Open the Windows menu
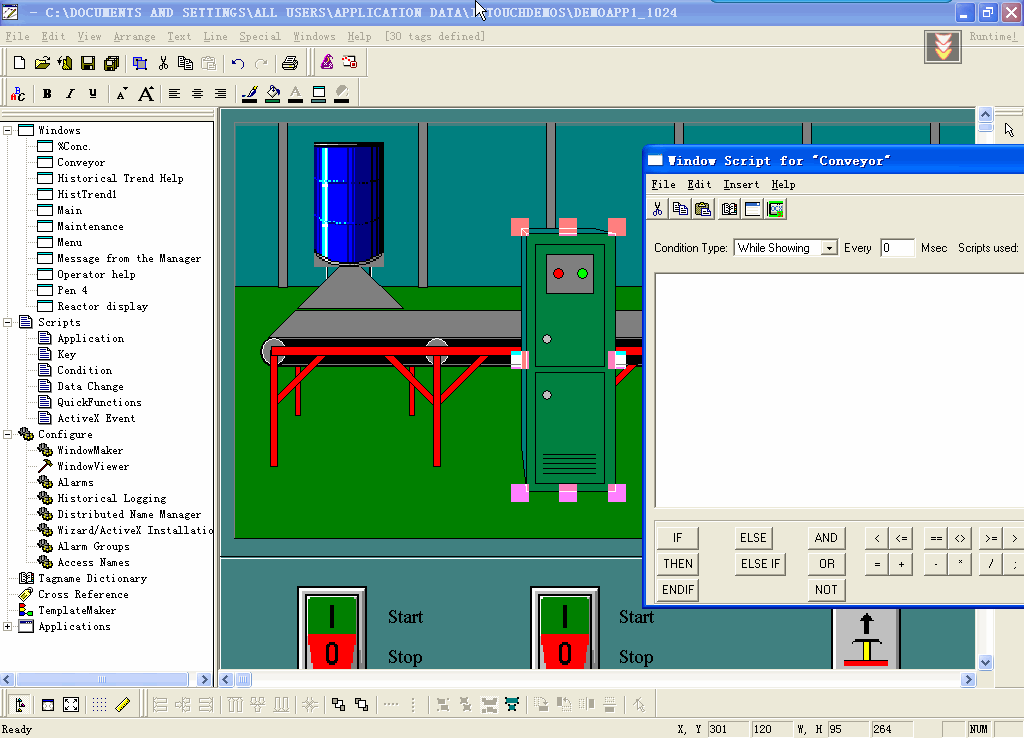Image resolution: width=1024 pixels, height=738 pixels. tap(314, 37)
